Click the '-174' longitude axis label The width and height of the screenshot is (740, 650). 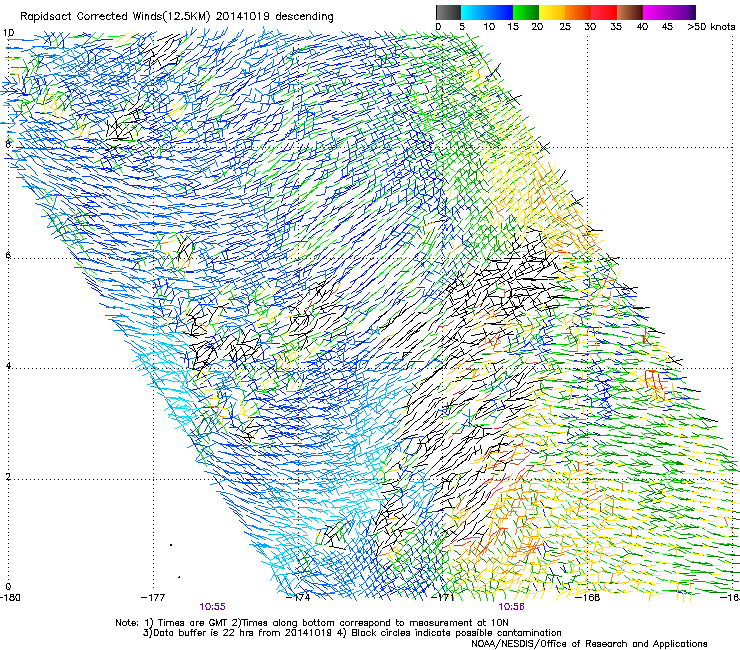[298, 598]
